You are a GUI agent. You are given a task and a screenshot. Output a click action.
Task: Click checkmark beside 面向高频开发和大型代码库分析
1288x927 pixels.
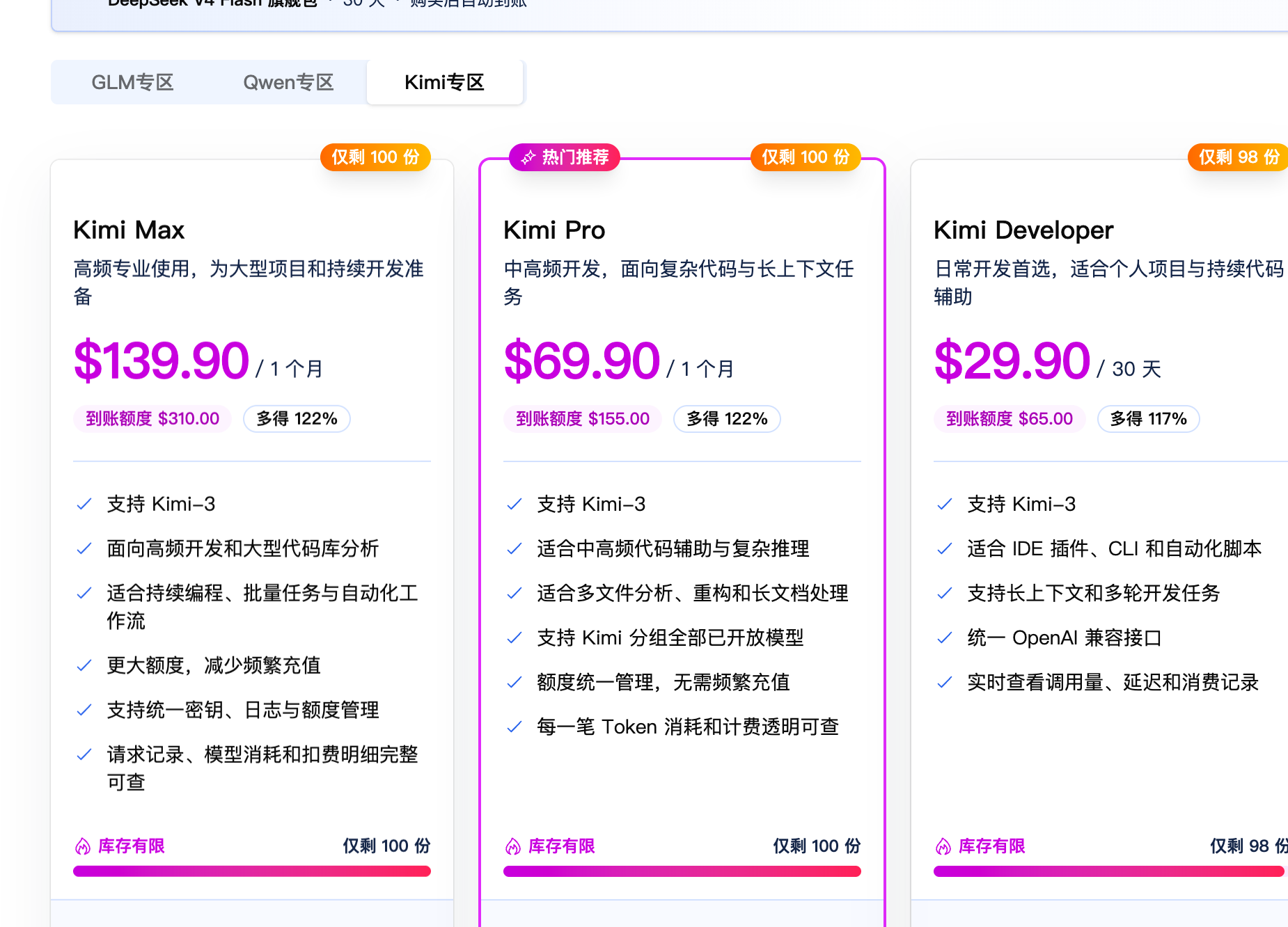[x=84, y=549]
